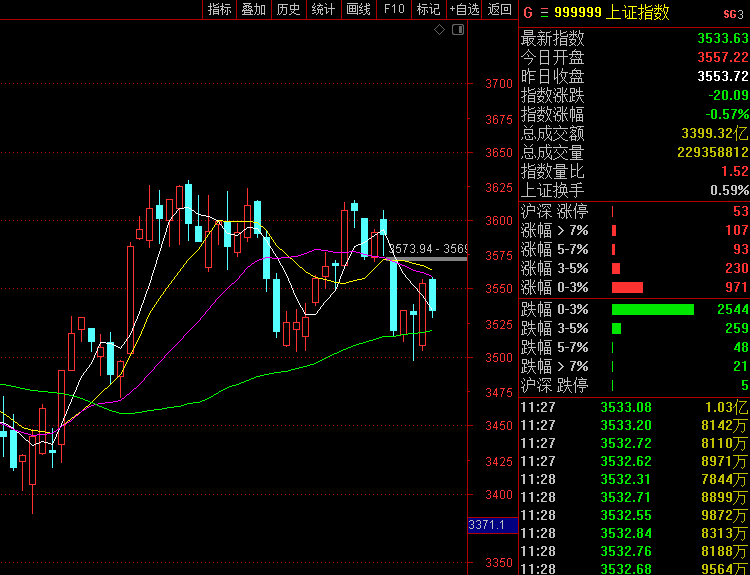Open the 叠加 overlay menu
Screen dimensions: 750x575
coord(254,9)
